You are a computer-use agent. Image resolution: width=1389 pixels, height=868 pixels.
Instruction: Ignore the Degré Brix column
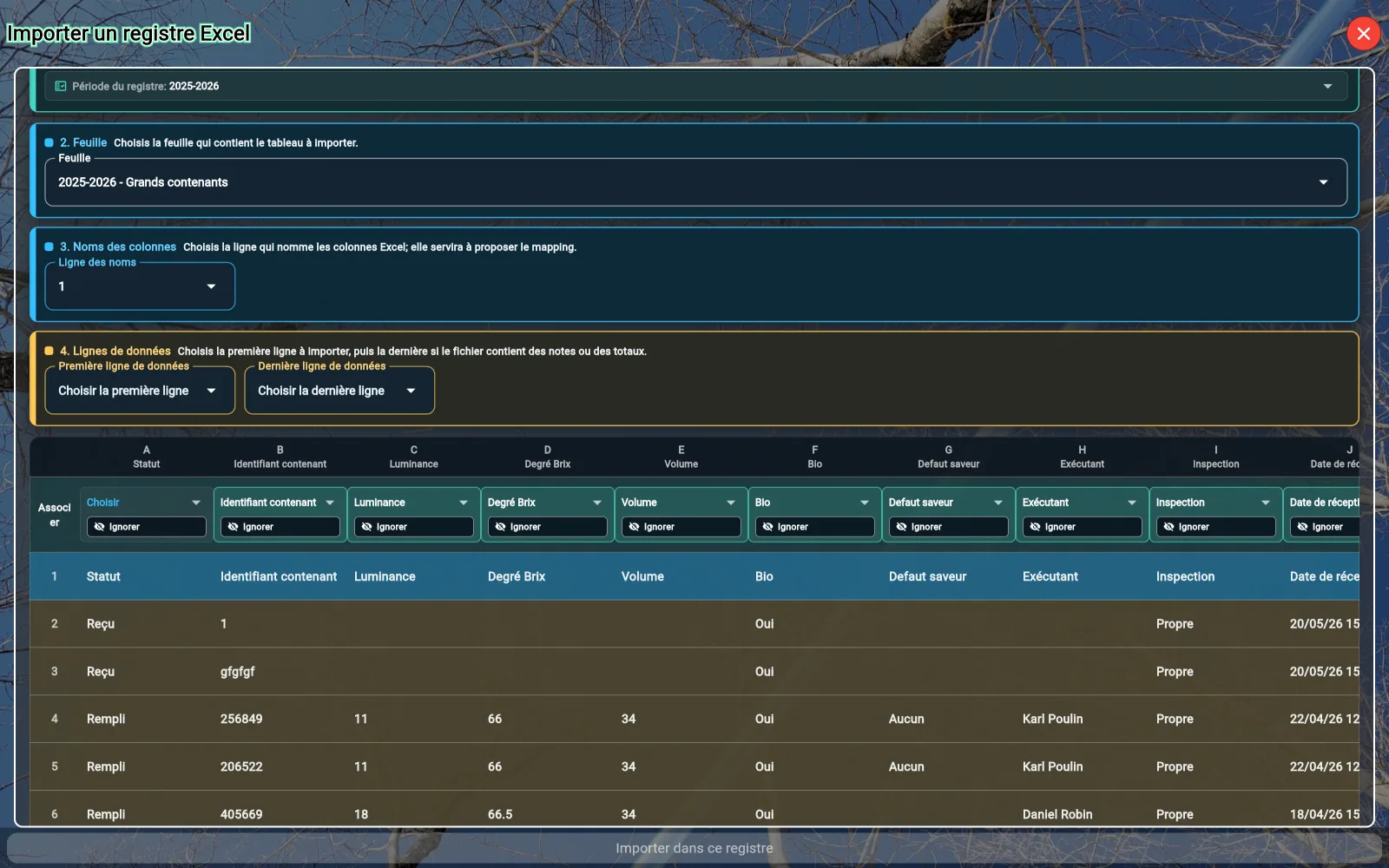[x=548, y=527]
